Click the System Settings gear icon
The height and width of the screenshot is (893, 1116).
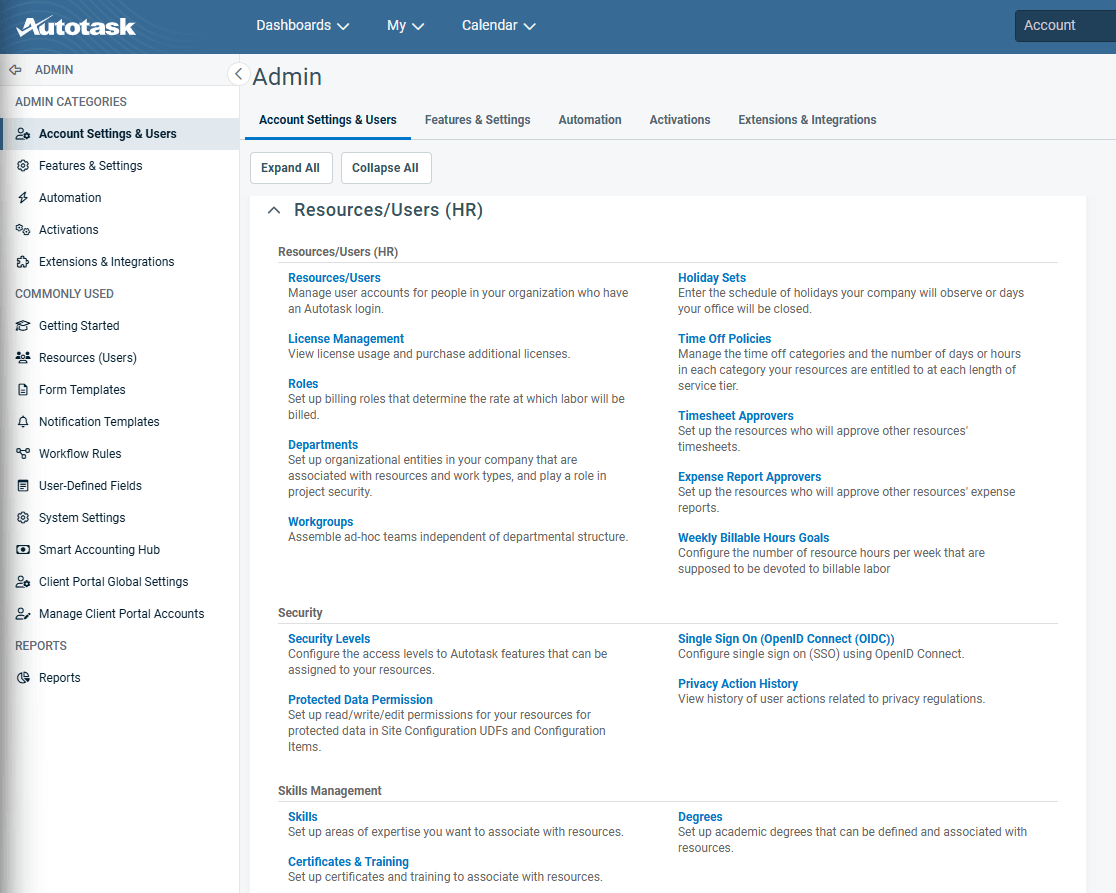click(23, 518)
